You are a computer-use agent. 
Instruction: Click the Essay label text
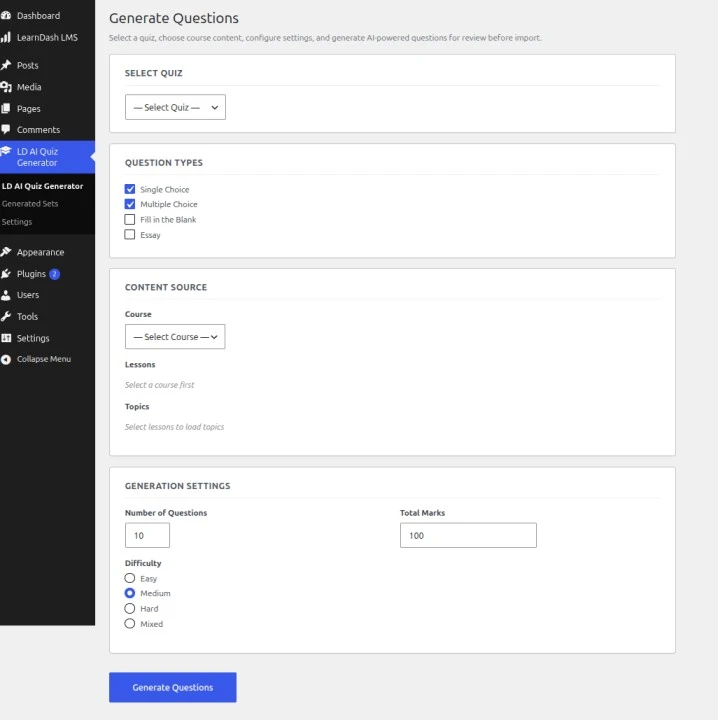click(150, 235)
